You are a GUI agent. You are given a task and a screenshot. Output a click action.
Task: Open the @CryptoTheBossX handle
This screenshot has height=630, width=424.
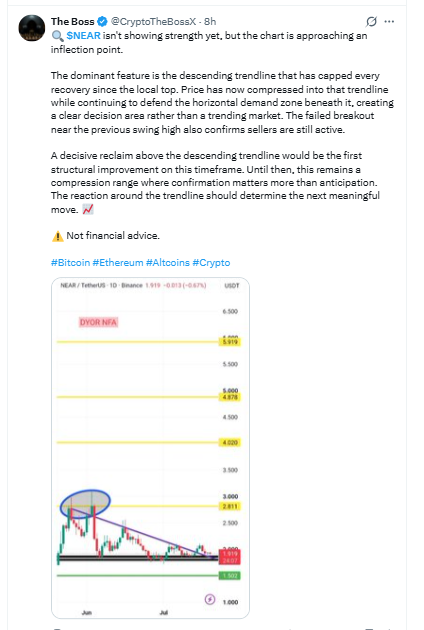pos(153,21)
